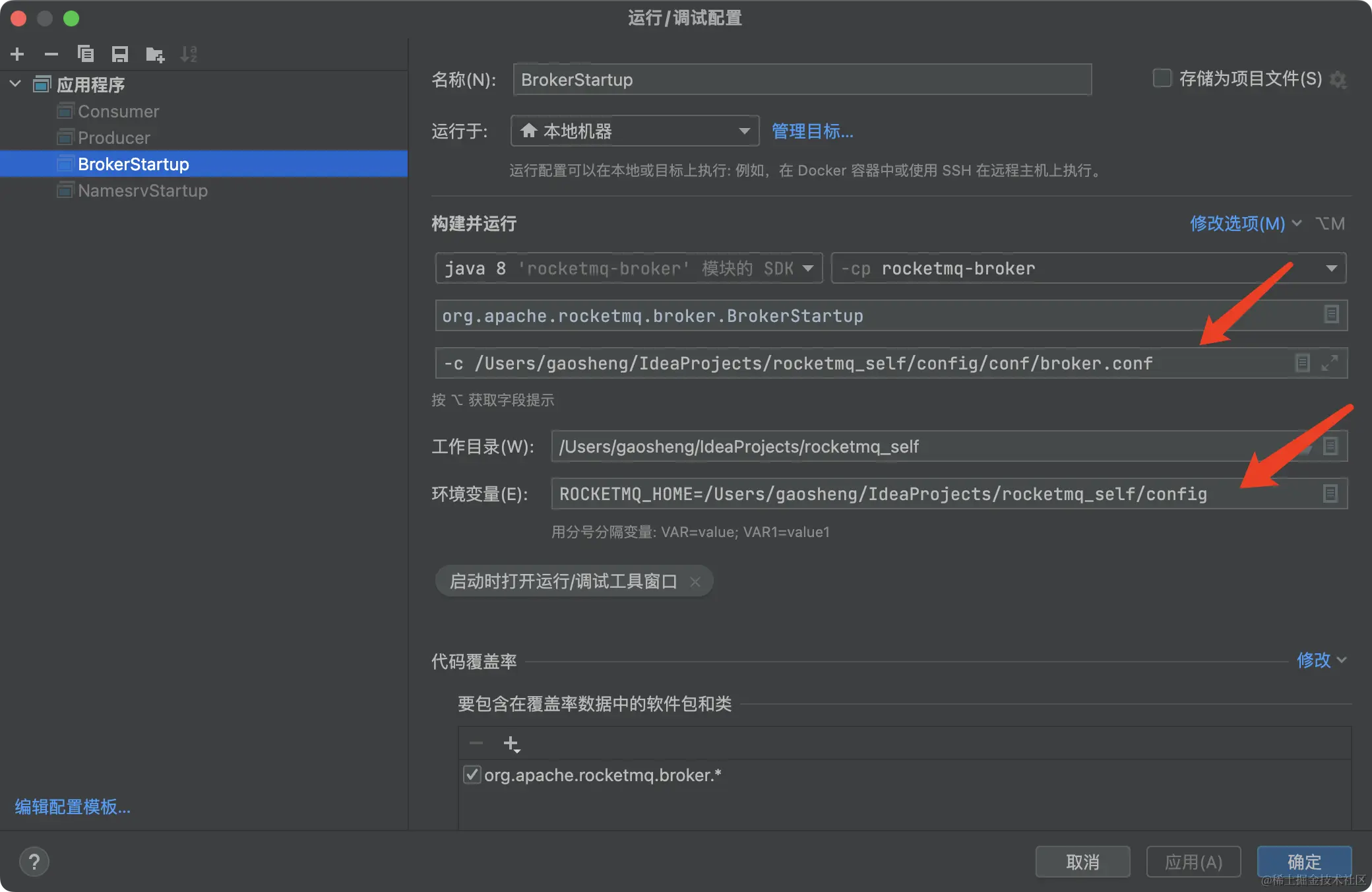Remove the open run/debug tool window chip
1372x892 pixels.
pos(695,581)
